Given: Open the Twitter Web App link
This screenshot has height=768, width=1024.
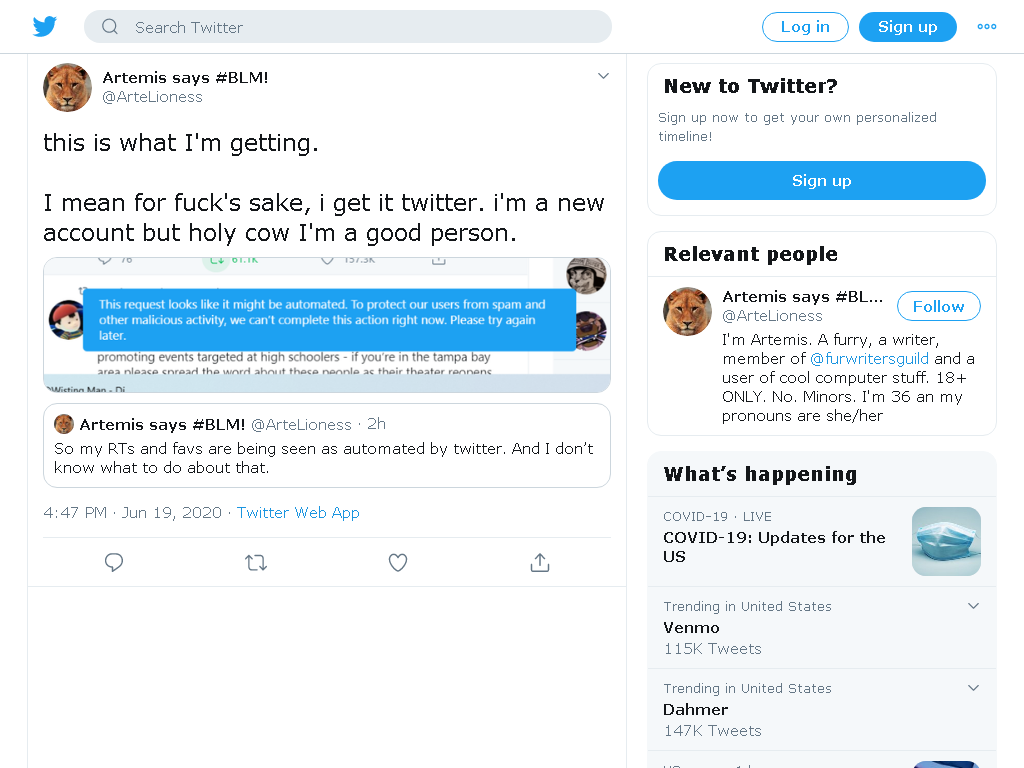Looking at the screenshot, I should point(298,513).
